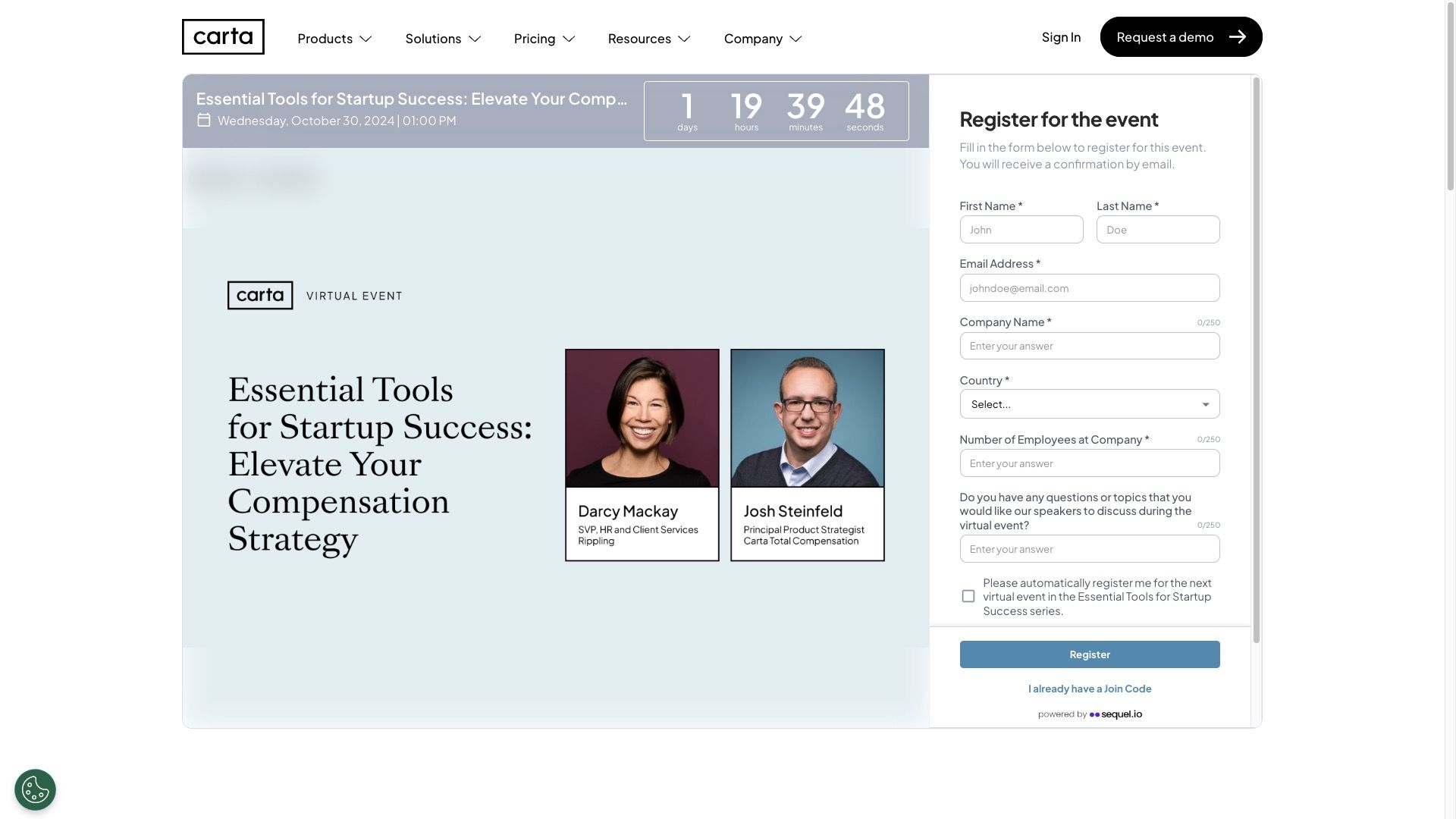Viewport: 1456px width, 819px height.
Task: Click I already have a Join Code
Action: 1090,689
